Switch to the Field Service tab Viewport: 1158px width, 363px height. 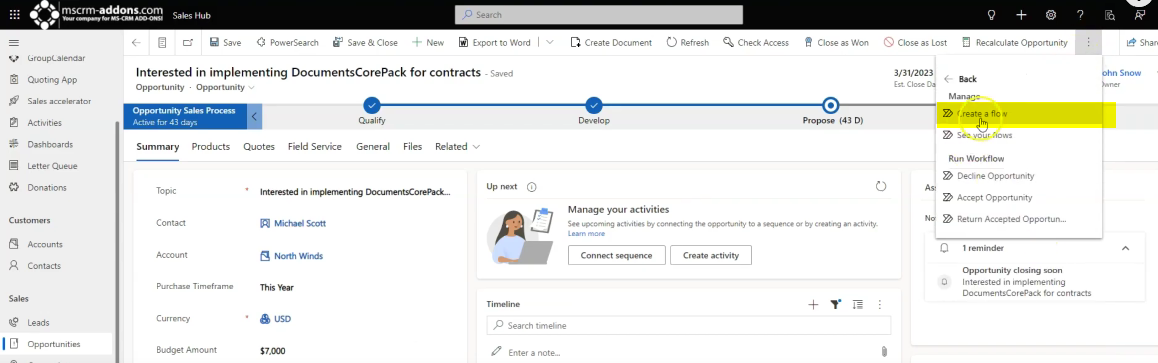[x=315, y=147]
